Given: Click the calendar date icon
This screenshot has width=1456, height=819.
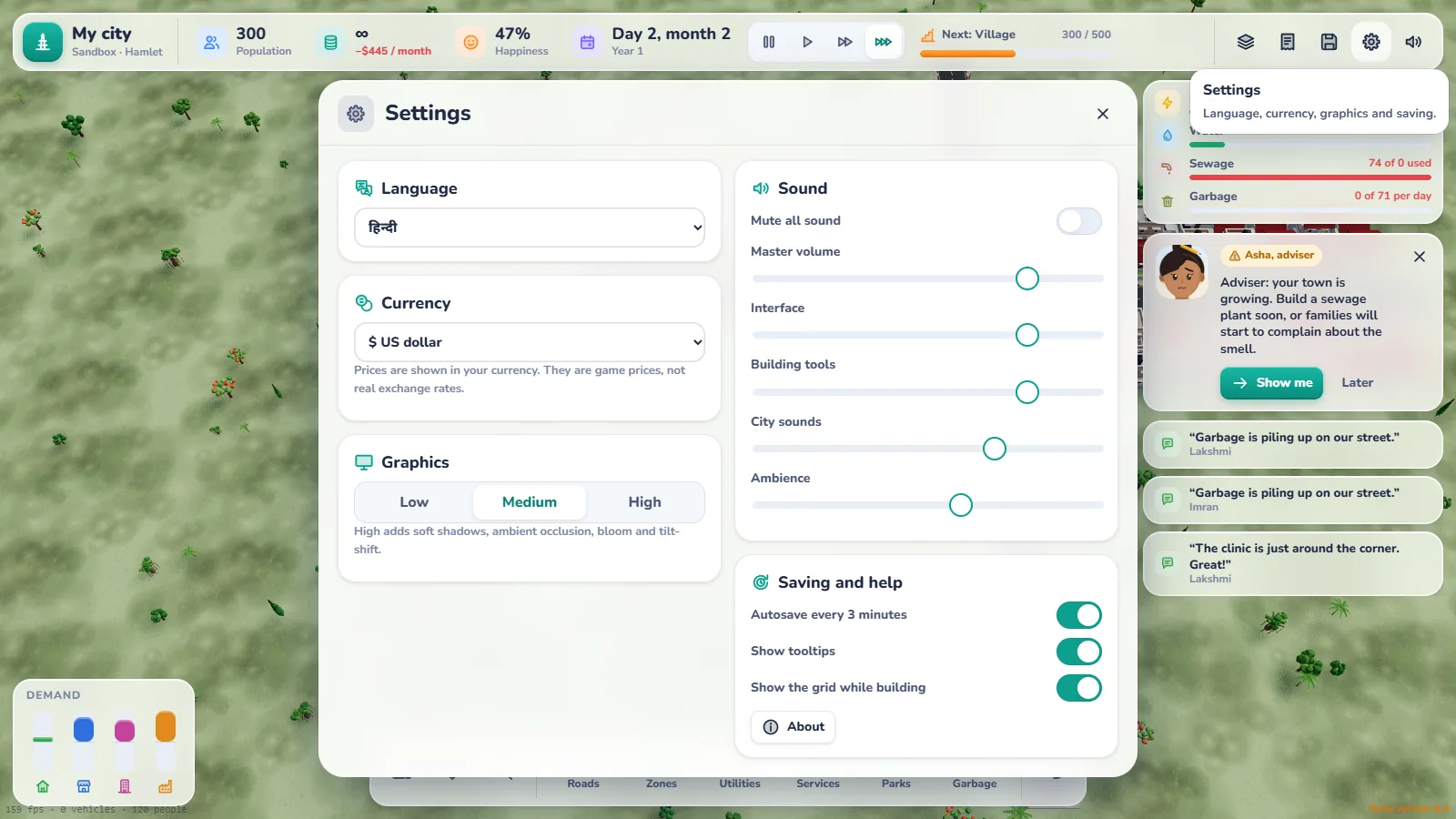Looking at the screenshot, I should click(588, 42).
